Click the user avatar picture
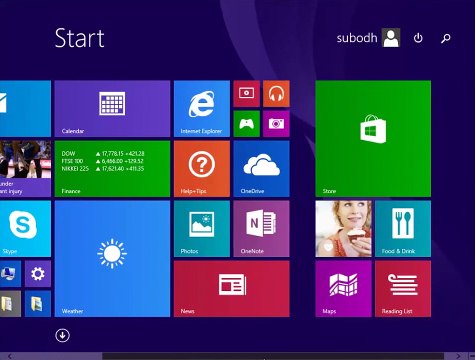 click(391, 38)
